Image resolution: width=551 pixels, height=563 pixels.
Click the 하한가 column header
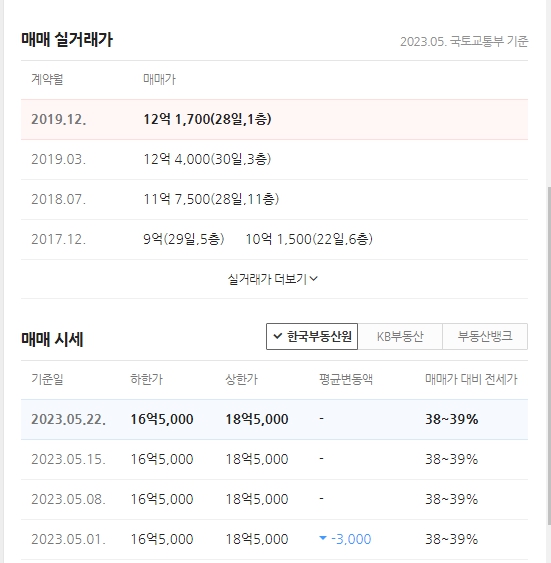pos(146,379)
